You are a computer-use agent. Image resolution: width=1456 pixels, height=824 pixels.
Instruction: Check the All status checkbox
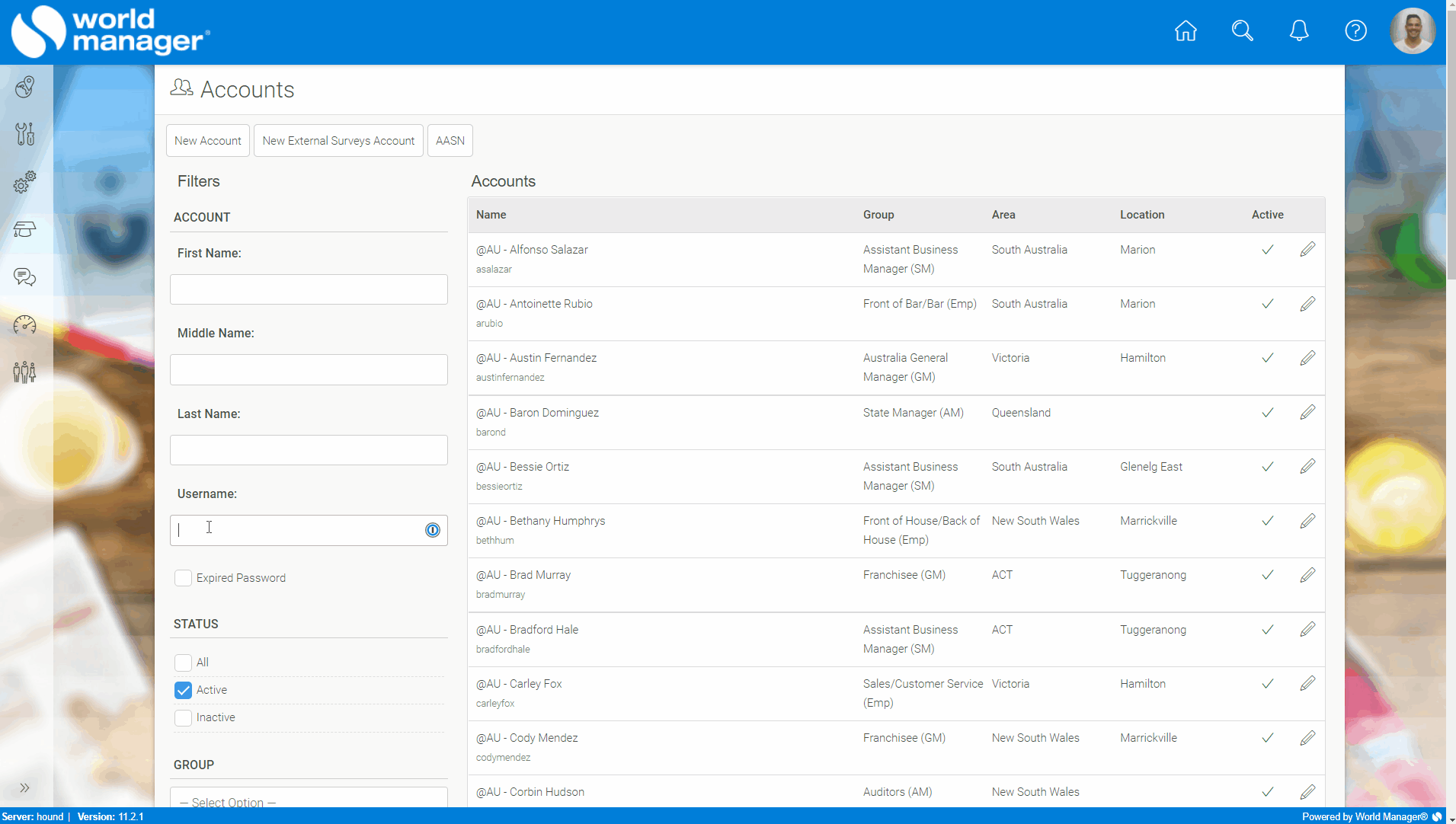pos(183,663)
